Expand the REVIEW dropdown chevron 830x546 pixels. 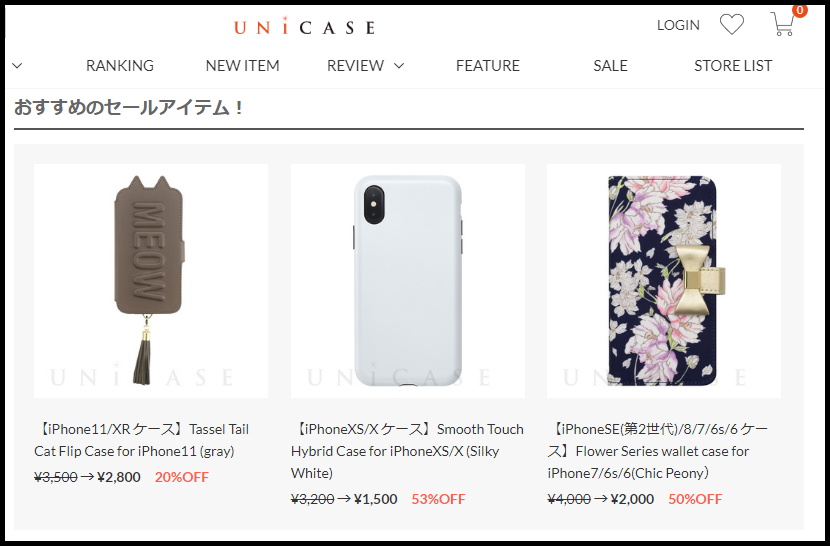pos(399,66)
